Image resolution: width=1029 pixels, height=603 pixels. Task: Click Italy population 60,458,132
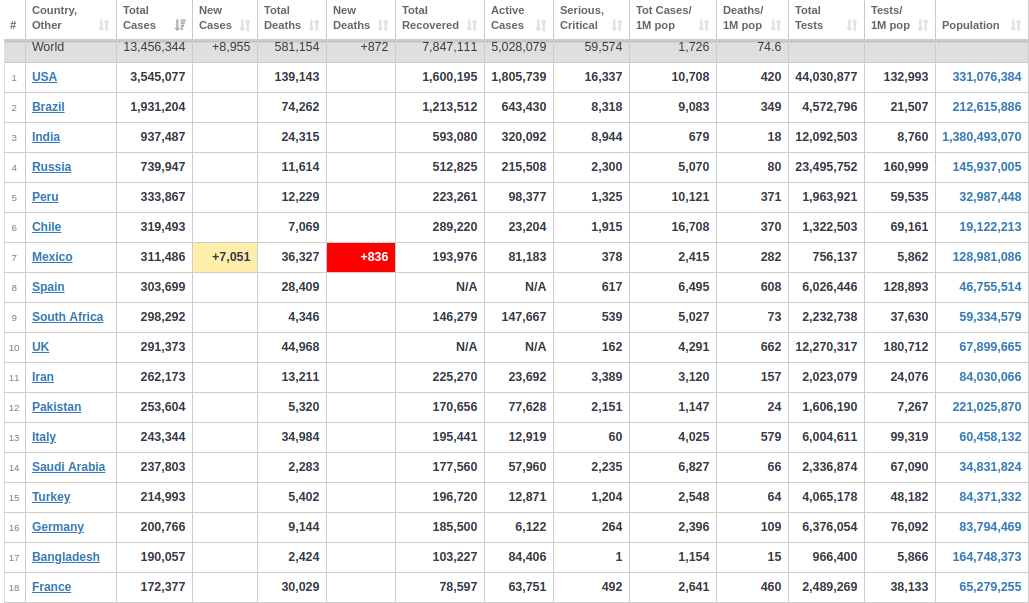click(990, 437)
